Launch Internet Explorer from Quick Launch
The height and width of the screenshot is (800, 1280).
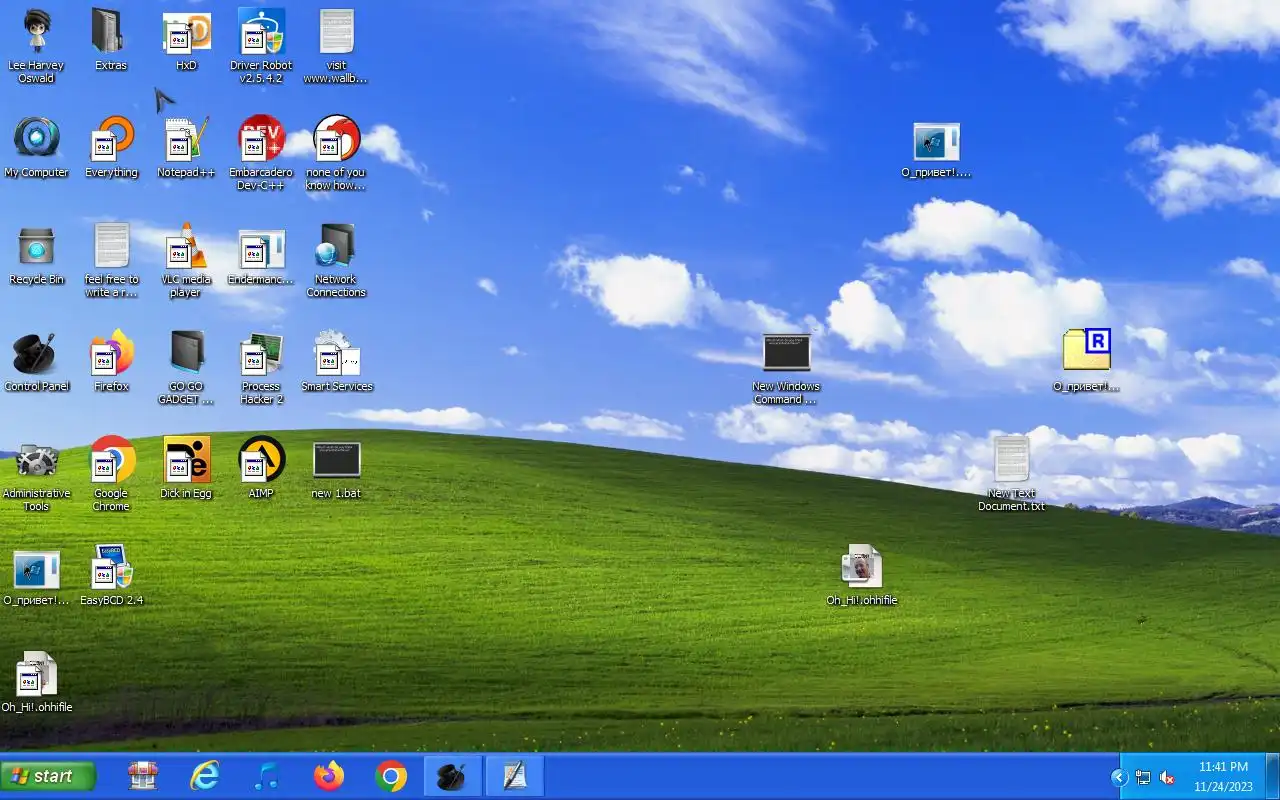pyautogui.click(x=205, y=776)
